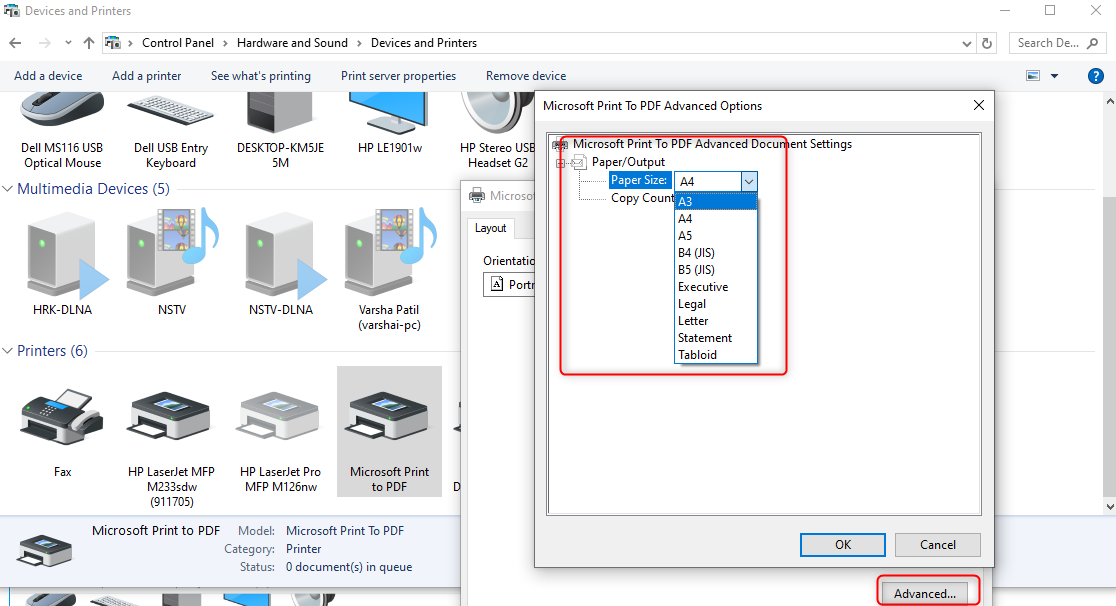
Task: Select the NSTV-DLNA media server icon
Action: coord(280,265)
